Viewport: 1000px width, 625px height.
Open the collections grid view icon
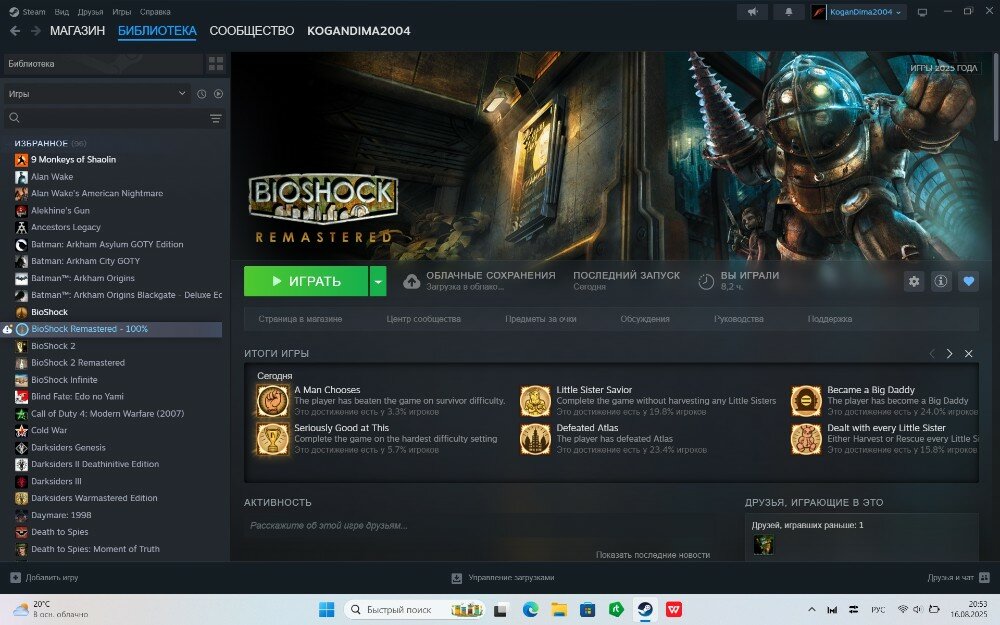(x=216, y=63)
